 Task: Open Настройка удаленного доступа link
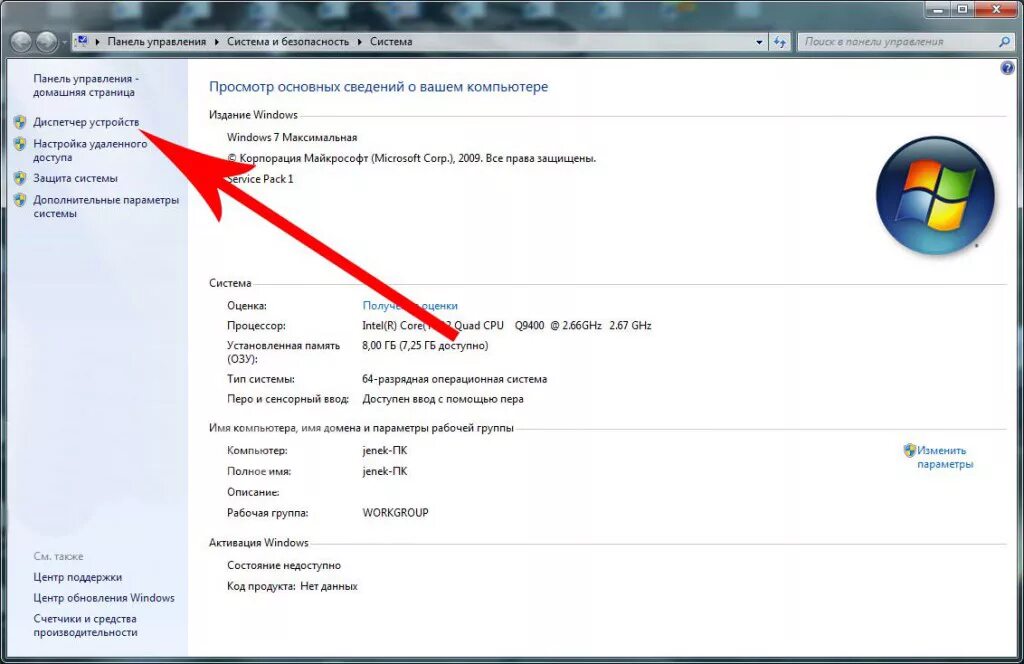90,150
